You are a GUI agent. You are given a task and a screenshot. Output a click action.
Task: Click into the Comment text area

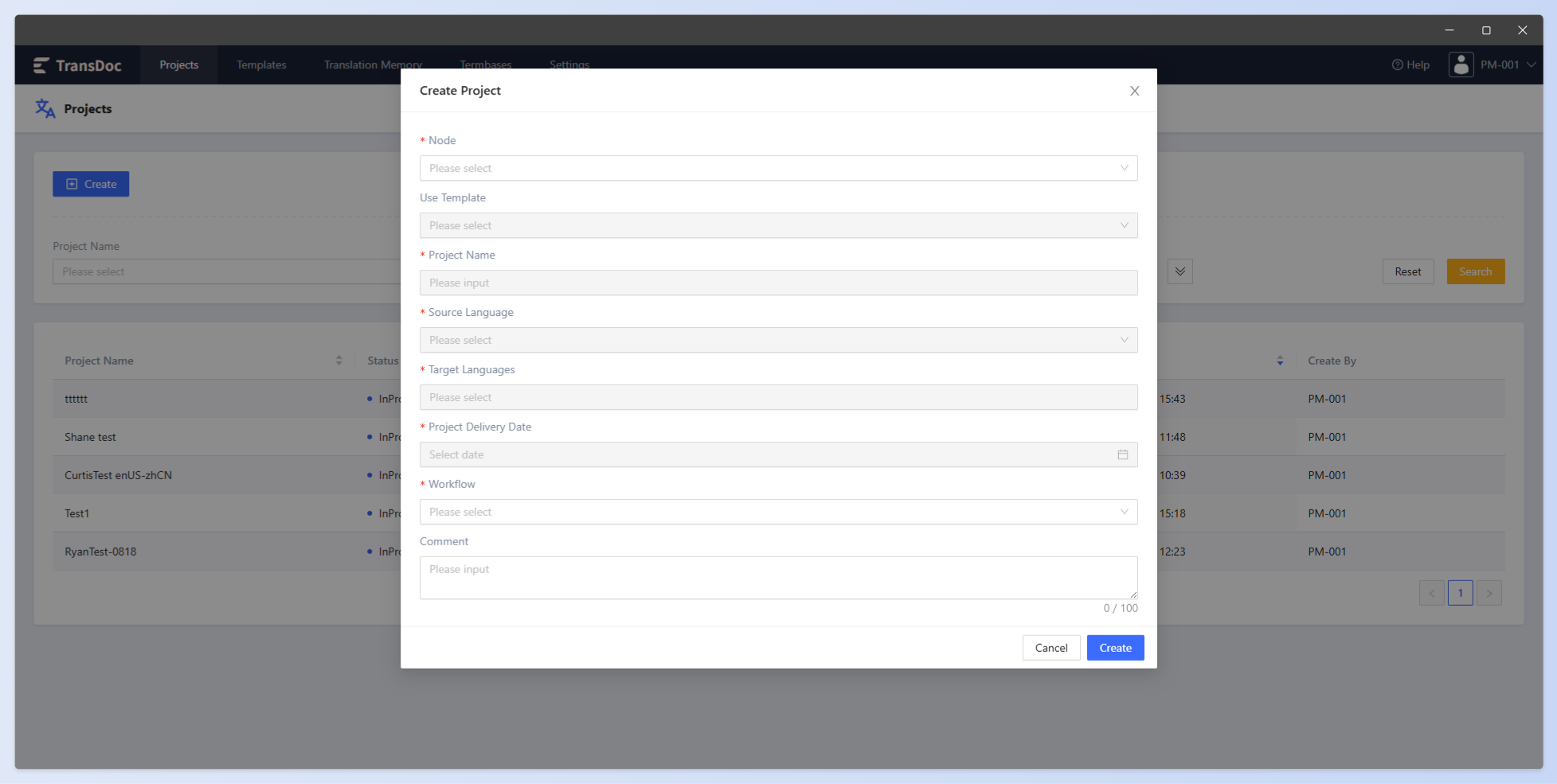tap(778, 578)
